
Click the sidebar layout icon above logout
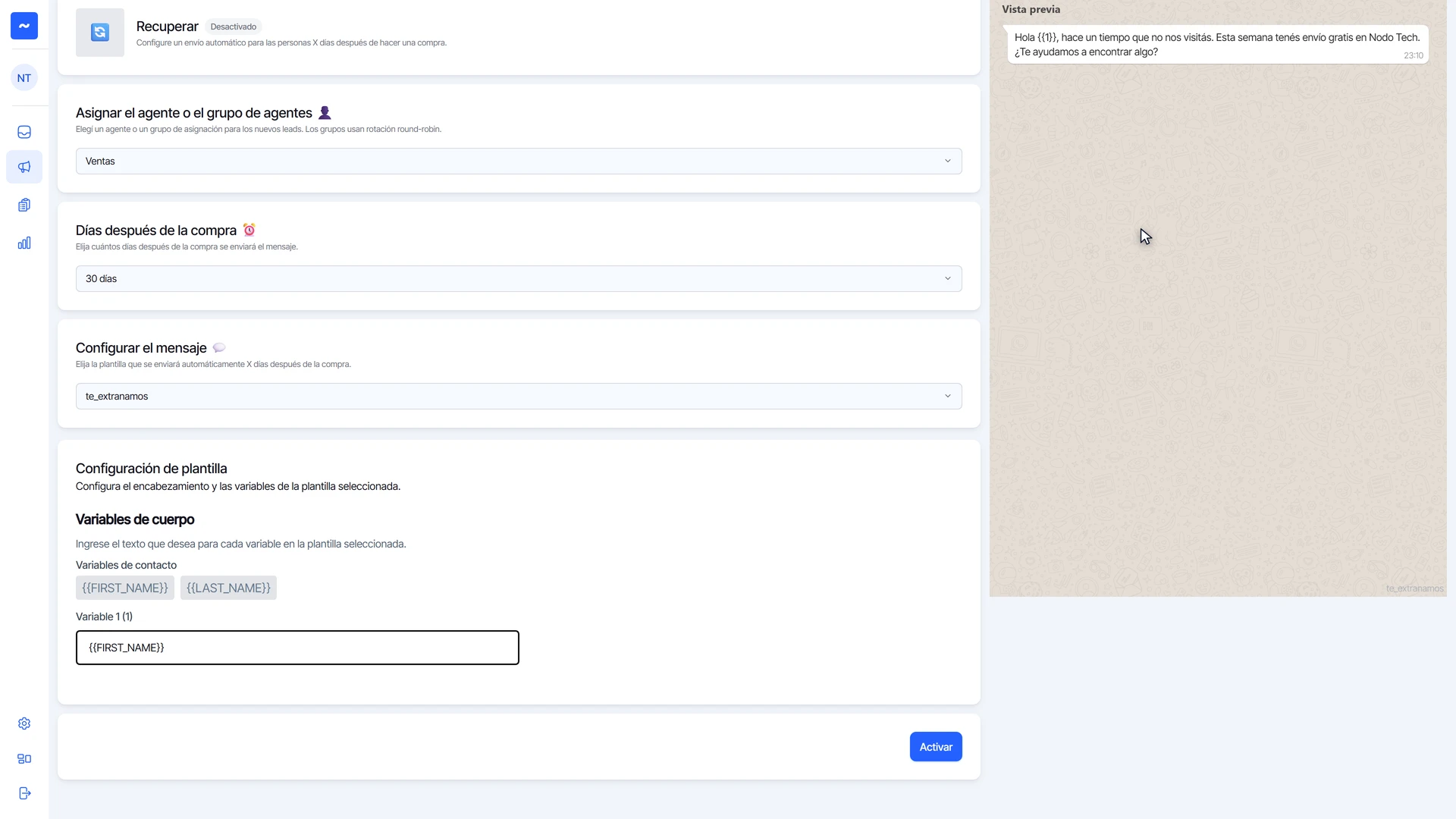[x=24, y=758]
